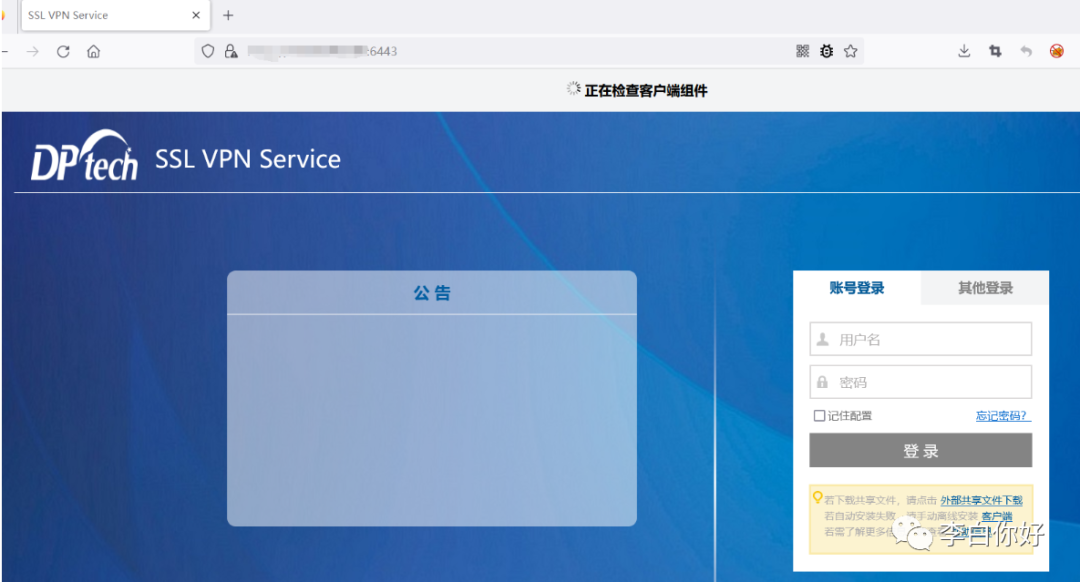
Task: Open the 忘记密码? link
Action: [x=1003, y=416]
